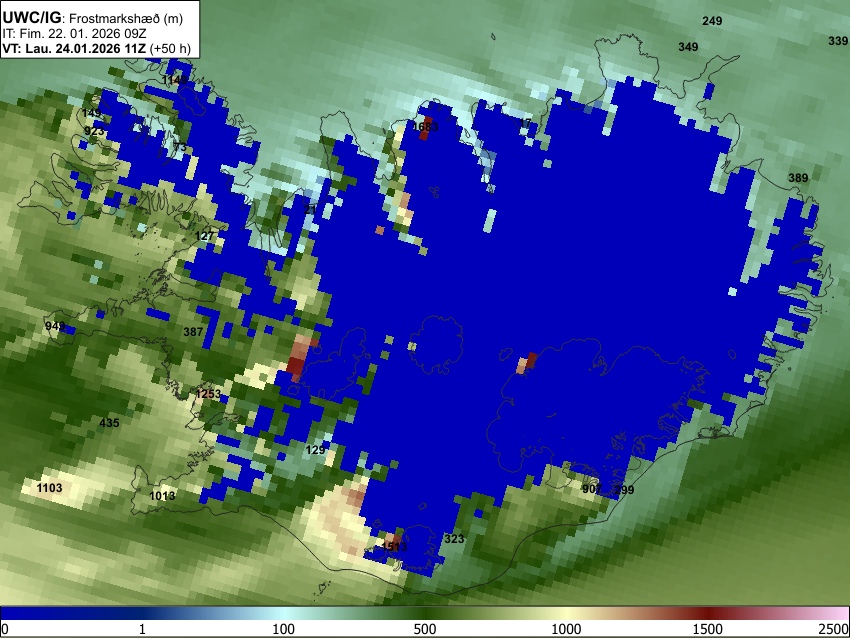Click the 'IT: Fim. 22. 01. 2026 09Z' line
Screen dimensions: 850x638
(x=74, y=34)
